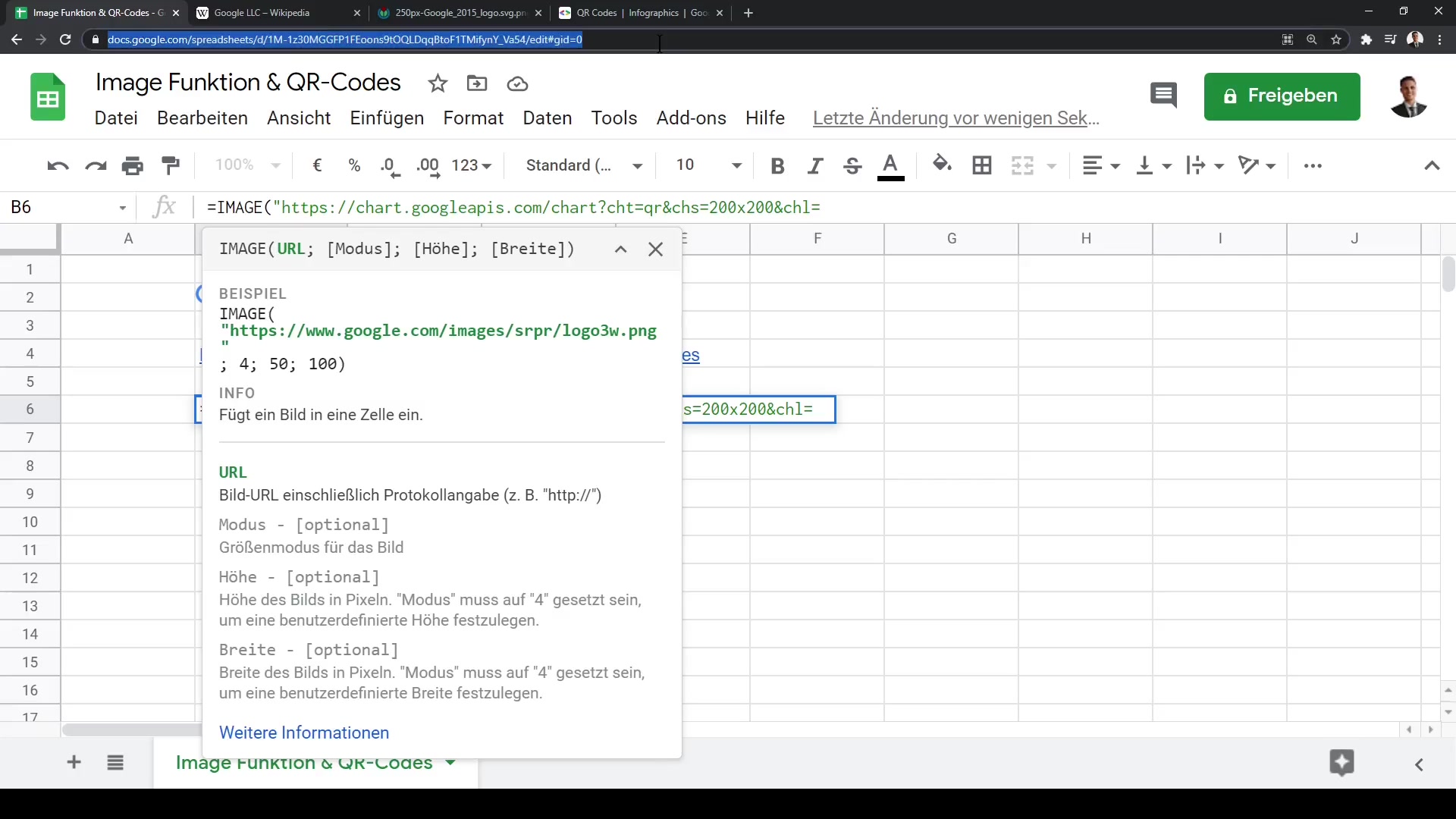Collapse the IMAGE function help panel
Viewport: 1456px width, 819px height.
(x=620, y=249)
